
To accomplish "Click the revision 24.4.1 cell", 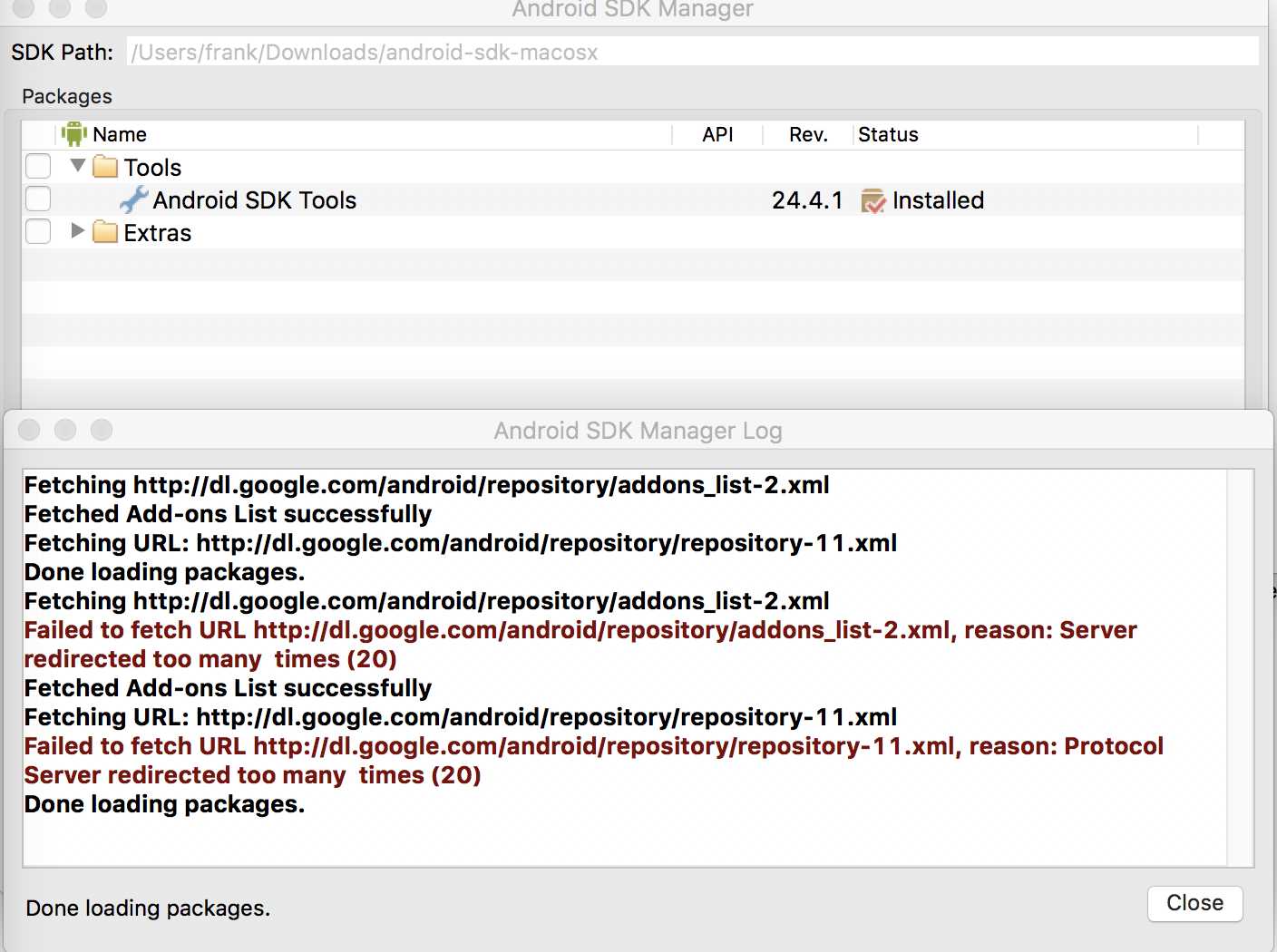I will (807, 200).
